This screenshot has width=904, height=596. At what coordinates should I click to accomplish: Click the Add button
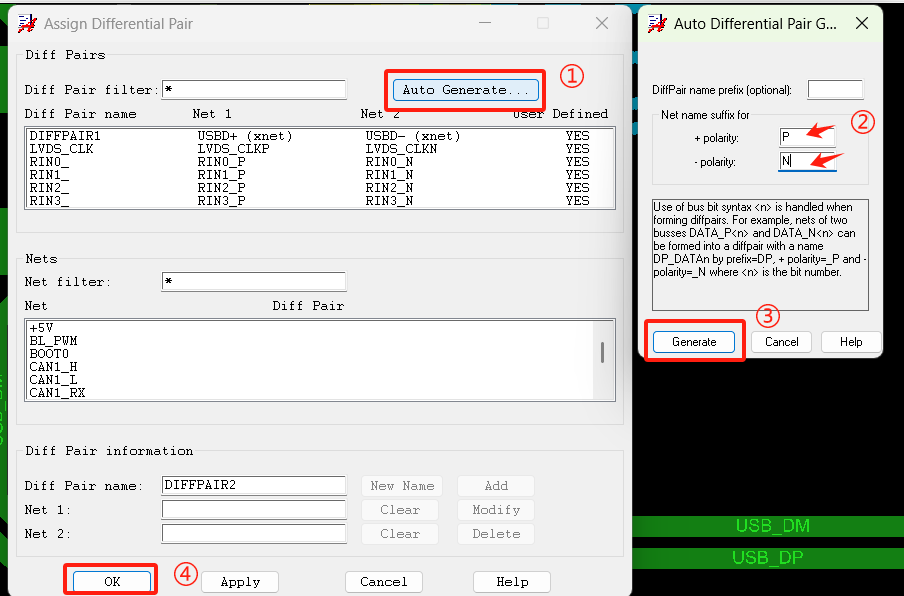pos(496,486)
